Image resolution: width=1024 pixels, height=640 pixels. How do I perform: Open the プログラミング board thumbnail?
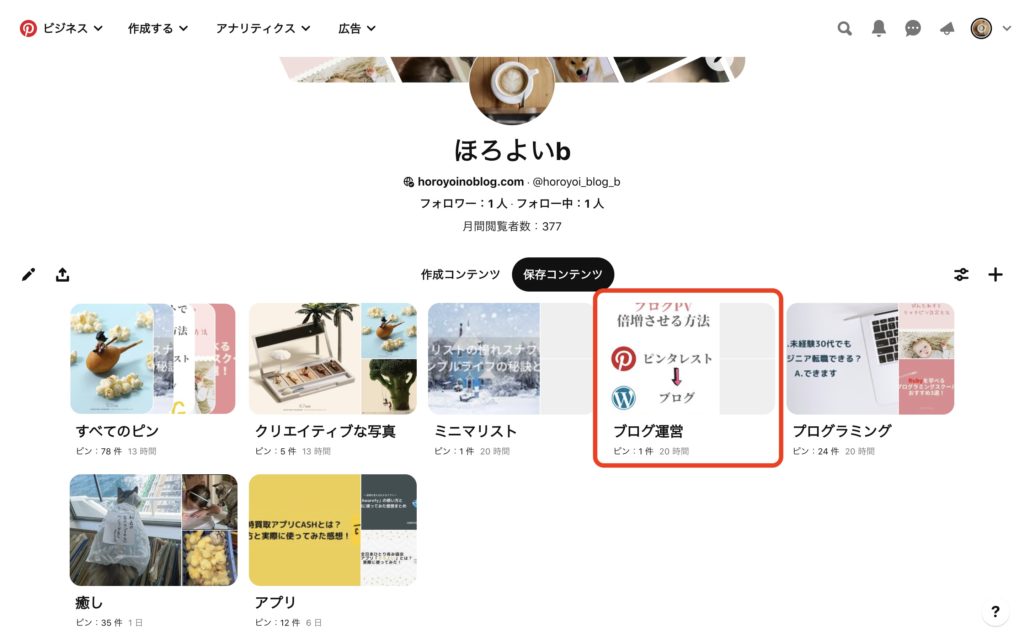[x=870, y=359]
